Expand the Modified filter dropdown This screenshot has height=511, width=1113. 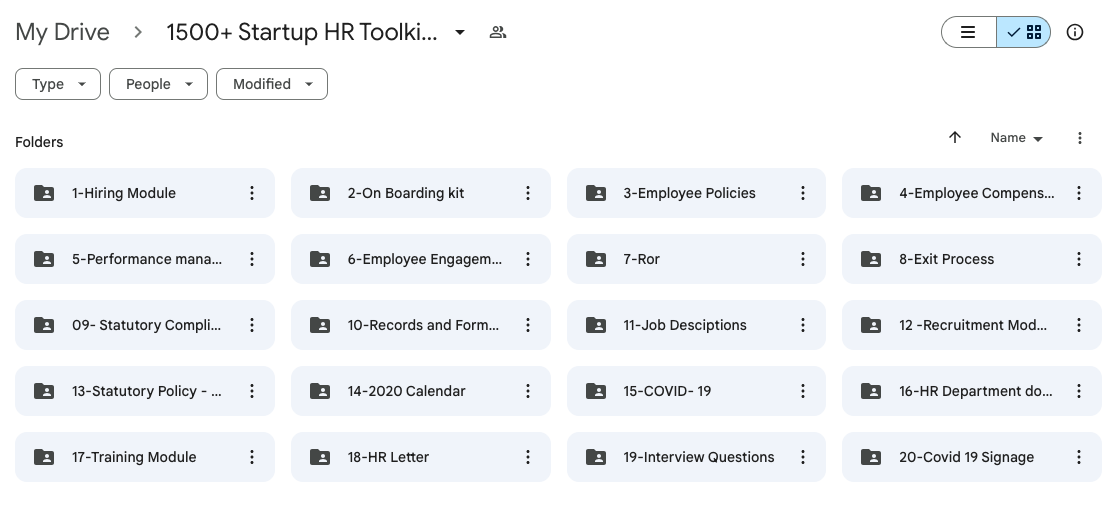pos(272,84)
